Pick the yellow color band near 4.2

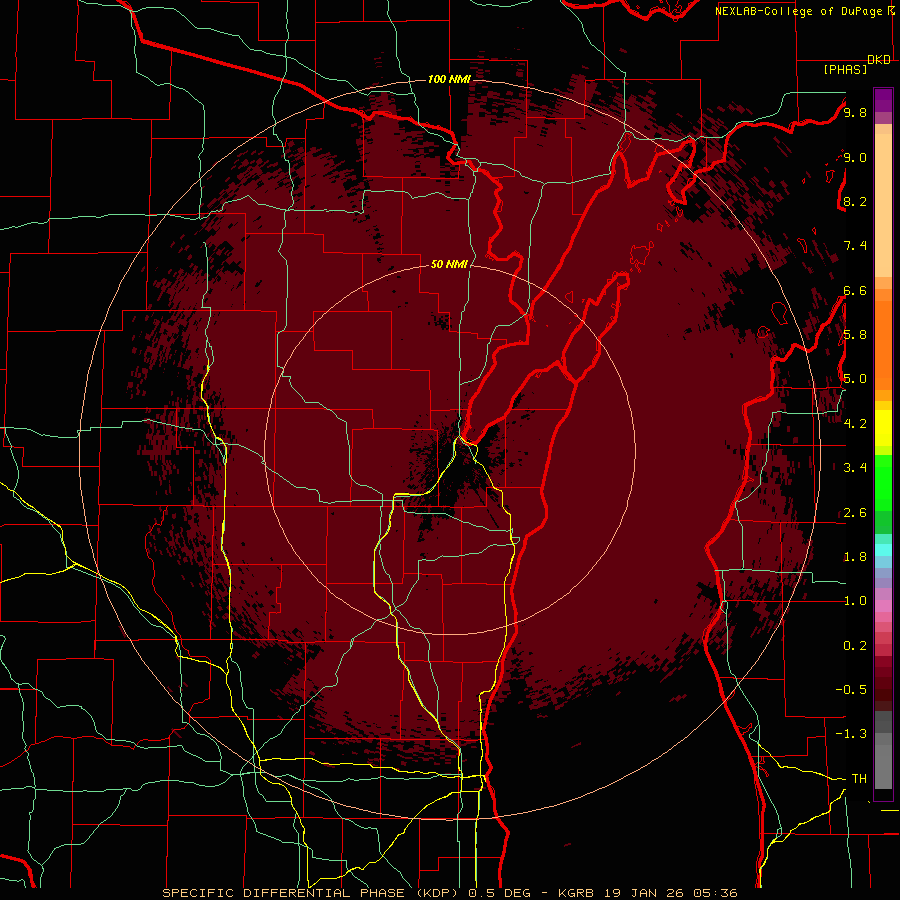883,428
